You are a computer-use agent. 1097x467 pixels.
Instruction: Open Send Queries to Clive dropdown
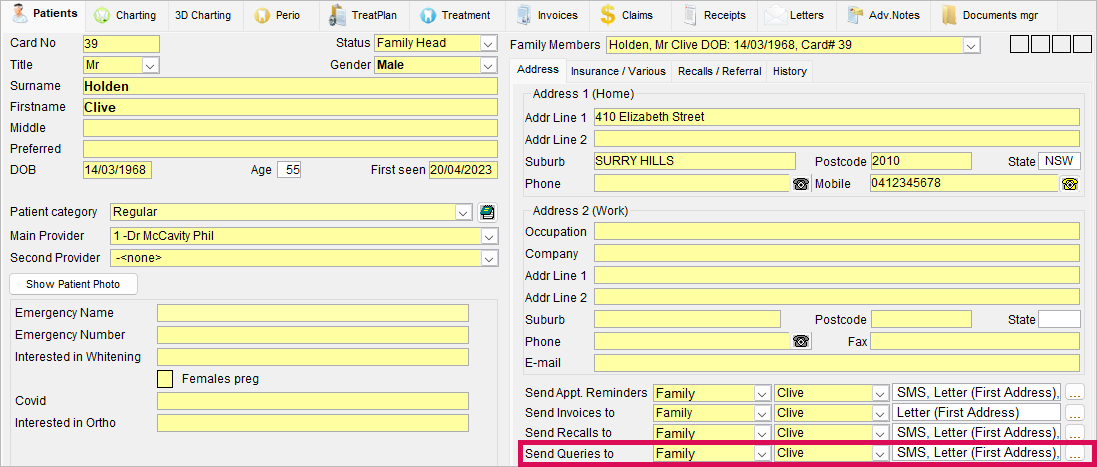tap(880, 453)
